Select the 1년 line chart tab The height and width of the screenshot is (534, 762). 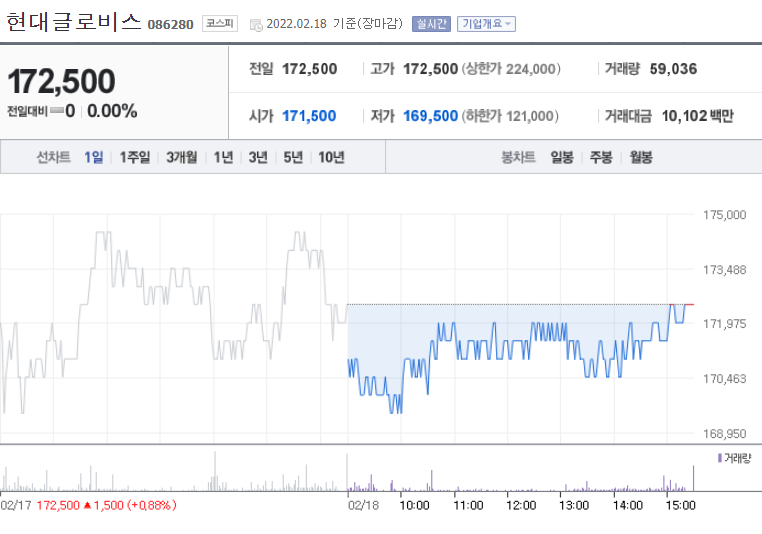click(x=224, y=157)
